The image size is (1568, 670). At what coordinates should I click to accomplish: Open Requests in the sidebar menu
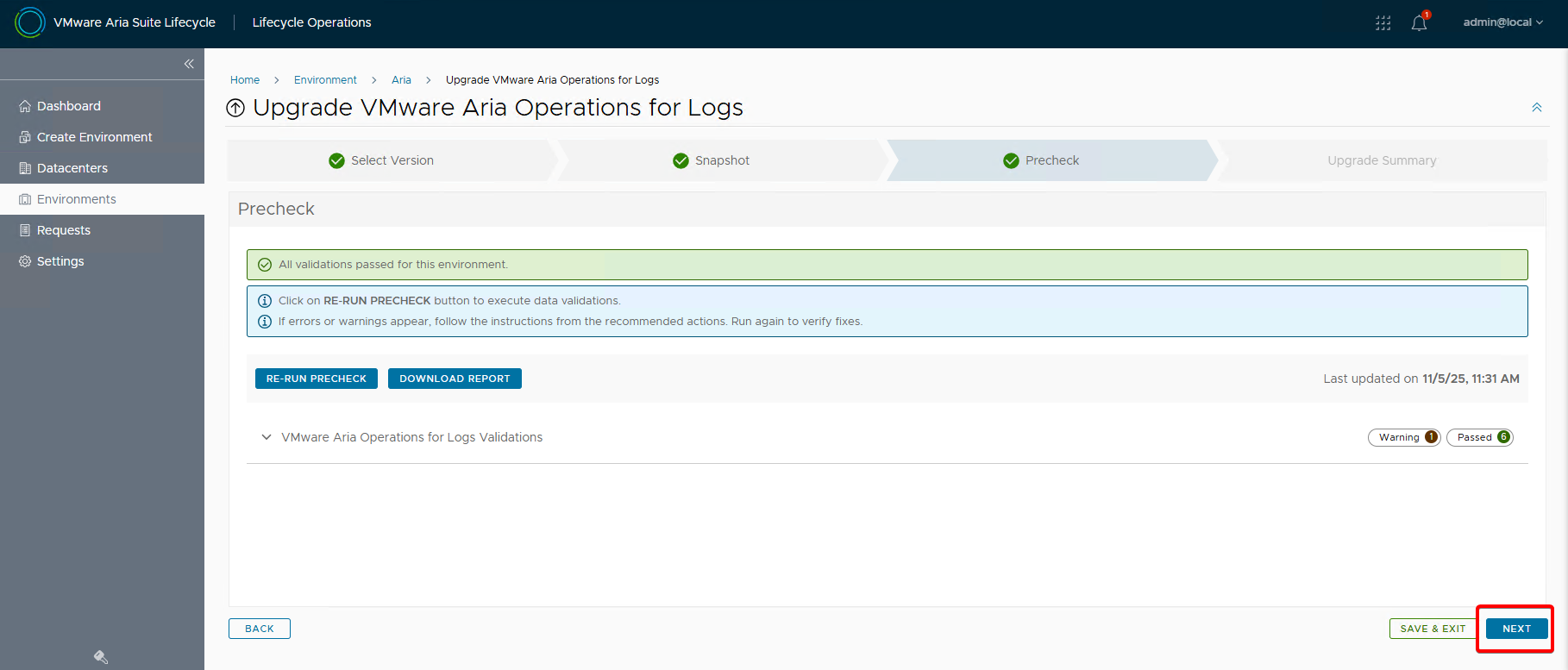[x=64, y=230]
